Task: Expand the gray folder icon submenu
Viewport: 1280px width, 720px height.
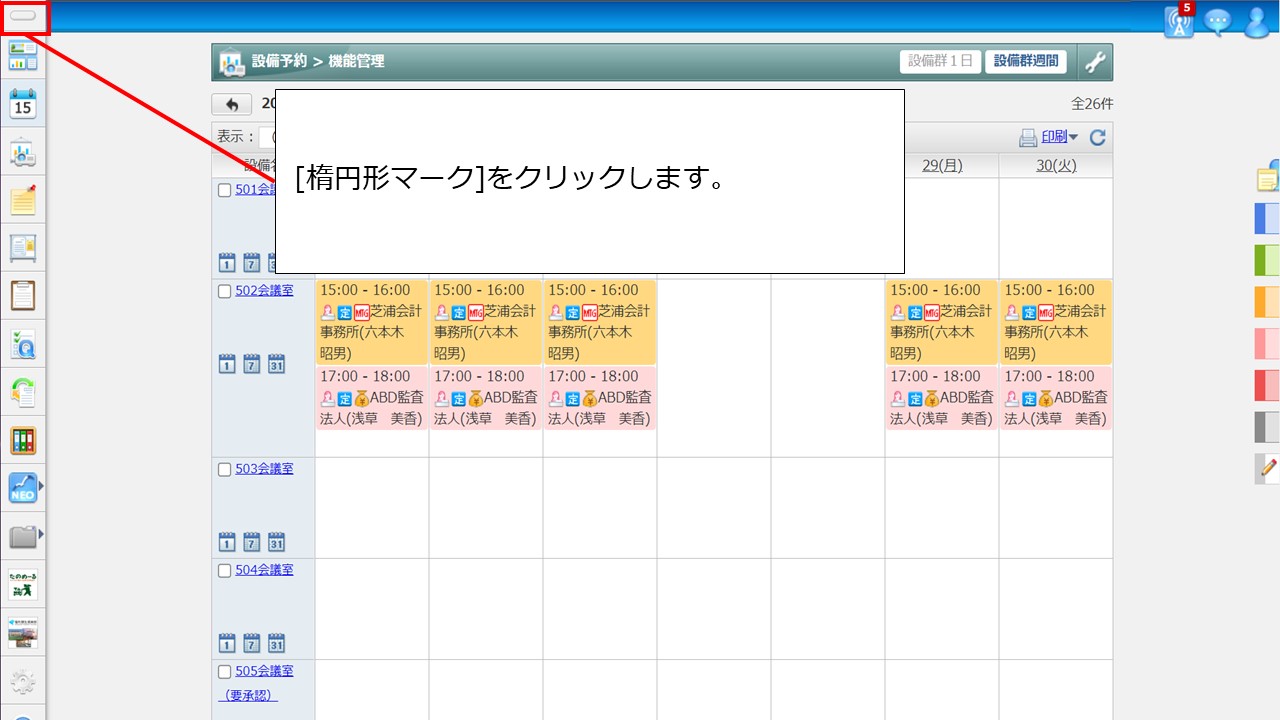Action: pos(41,536)
